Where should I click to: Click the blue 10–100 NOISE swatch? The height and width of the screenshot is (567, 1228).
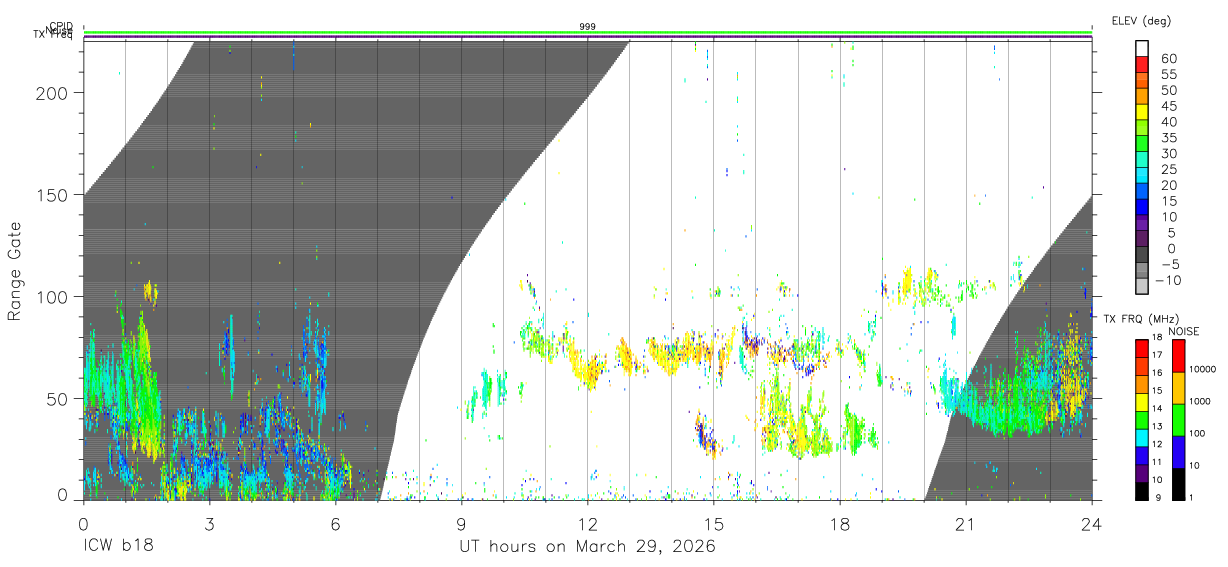[1179, 452]
